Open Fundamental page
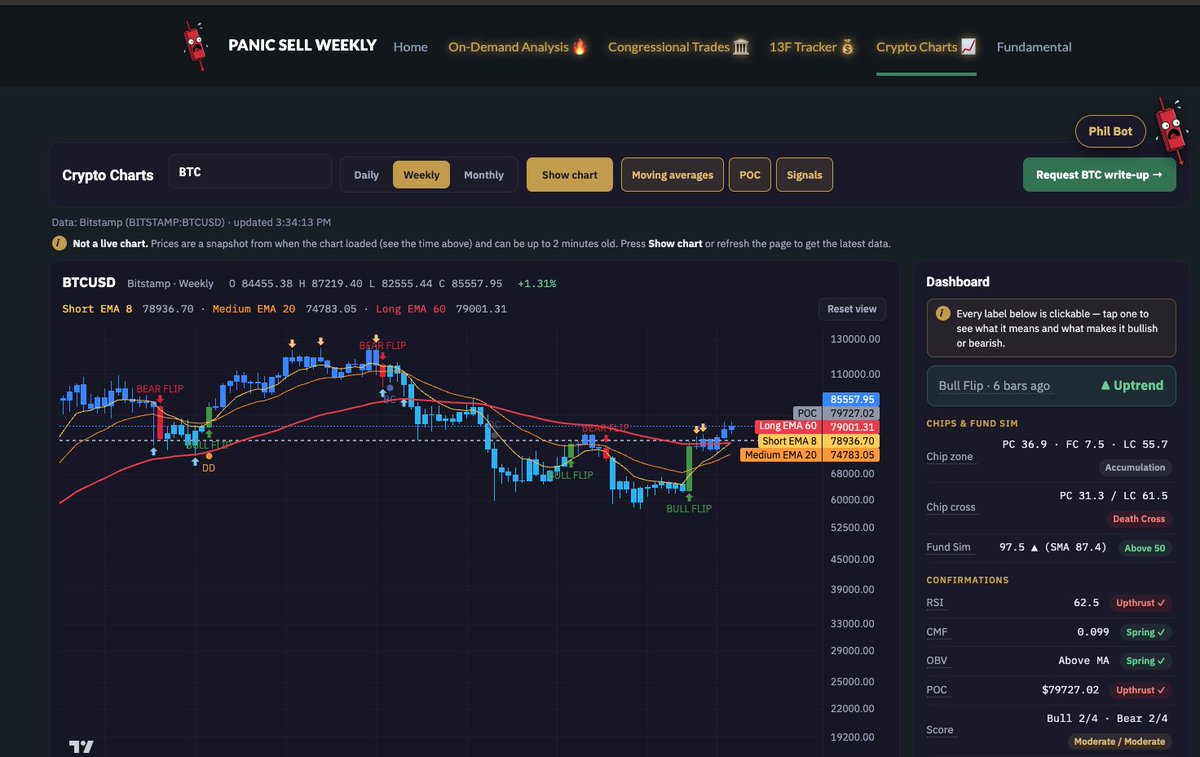This screenshot has height=757, width=1200. coord(1034,46)
